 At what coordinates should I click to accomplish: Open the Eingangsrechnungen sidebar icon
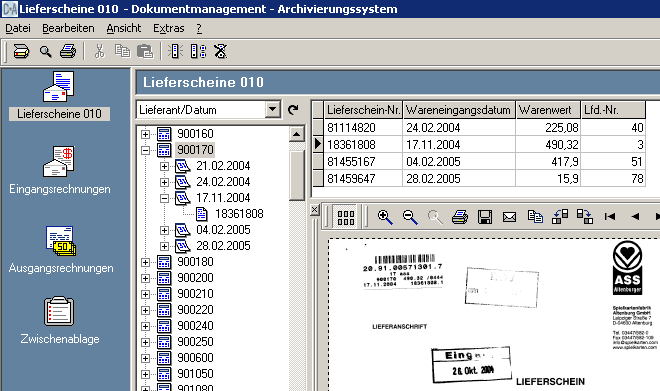click(59, 162)
